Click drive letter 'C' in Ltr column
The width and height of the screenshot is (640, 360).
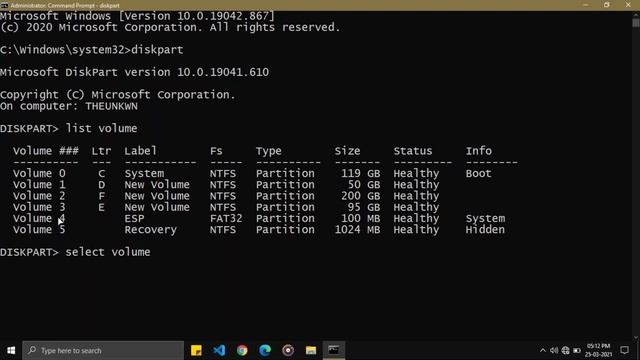click(101, 173)
